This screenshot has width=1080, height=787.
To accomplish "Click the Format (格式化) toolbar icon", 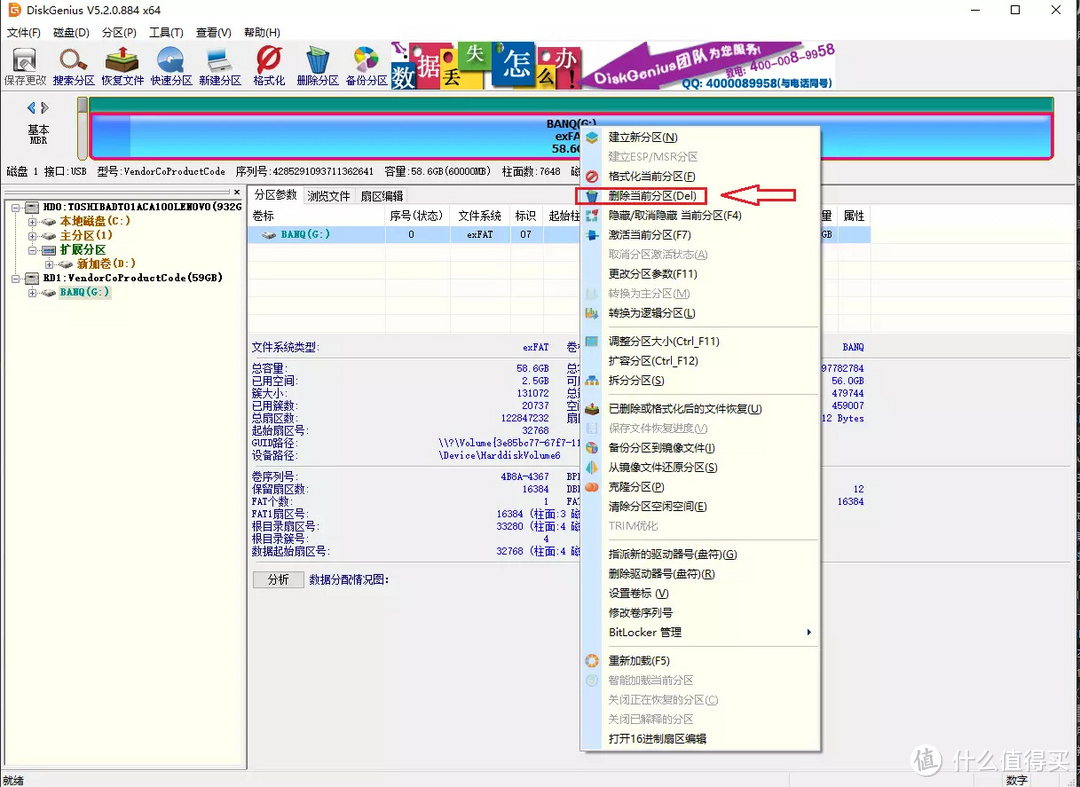I will (269, 66).
